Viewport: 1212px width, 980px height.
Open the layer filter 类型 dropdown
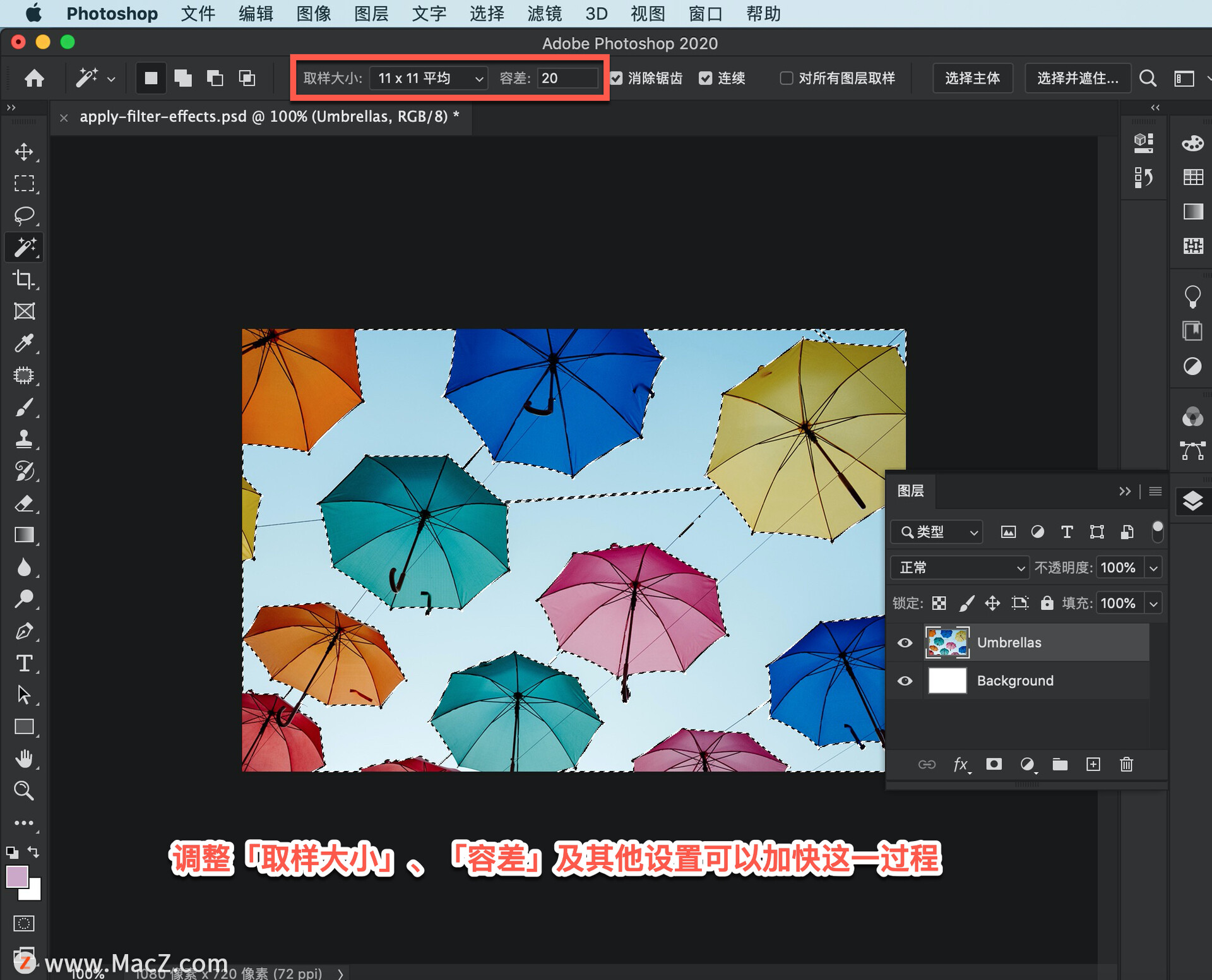pos(937,532)
